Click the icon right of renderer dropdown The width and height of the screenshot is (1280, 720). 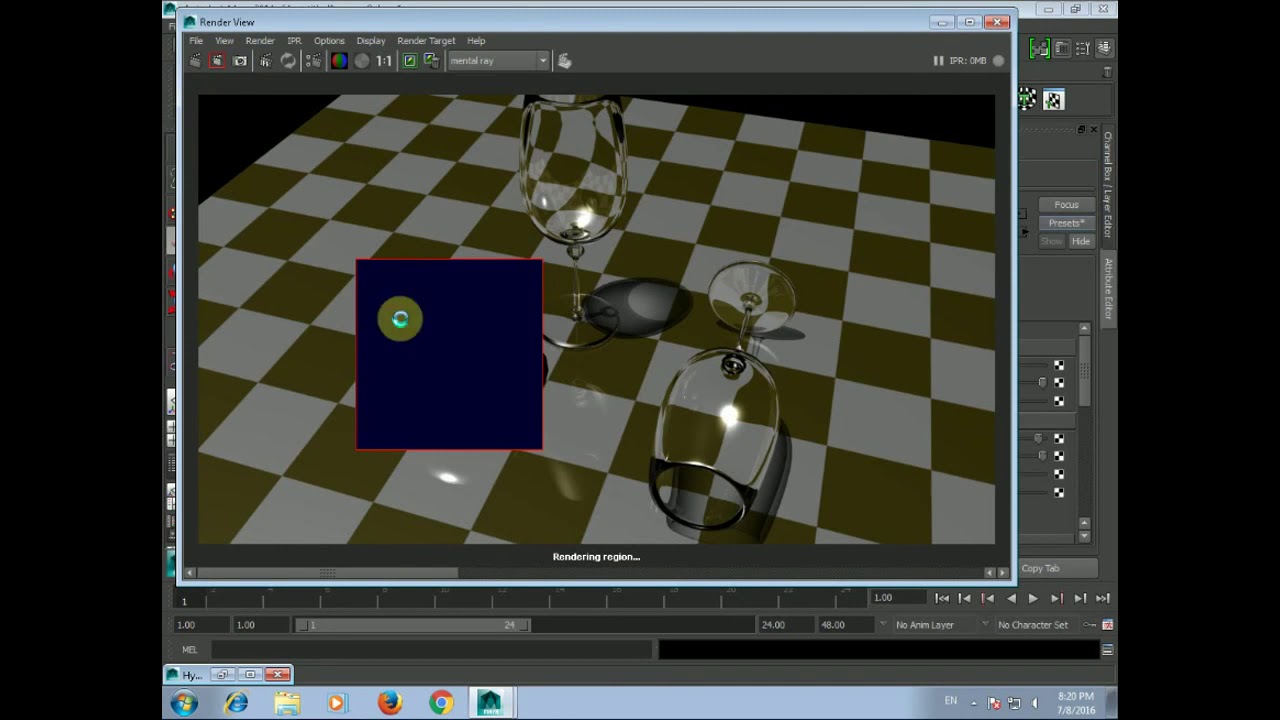[564, 61]
